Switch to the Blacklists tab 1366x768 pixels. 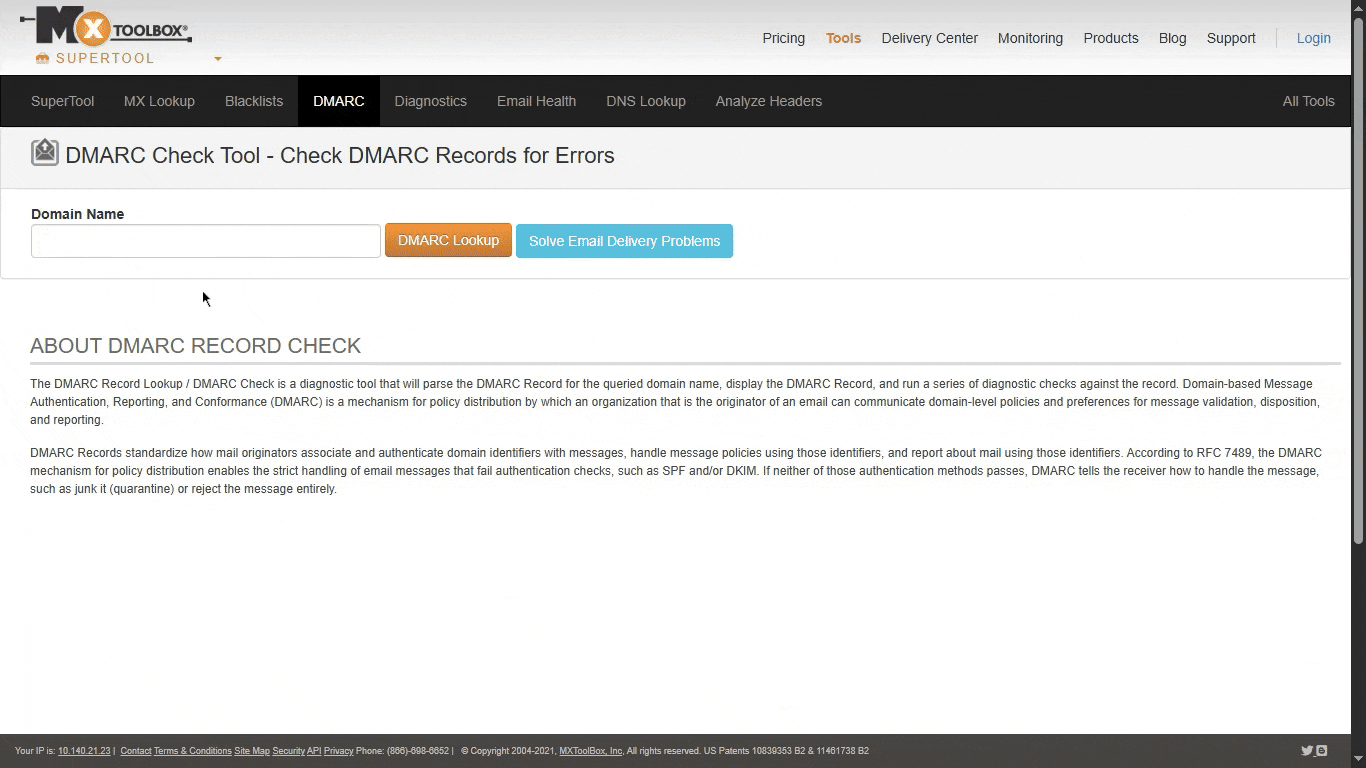coord(254,101)
